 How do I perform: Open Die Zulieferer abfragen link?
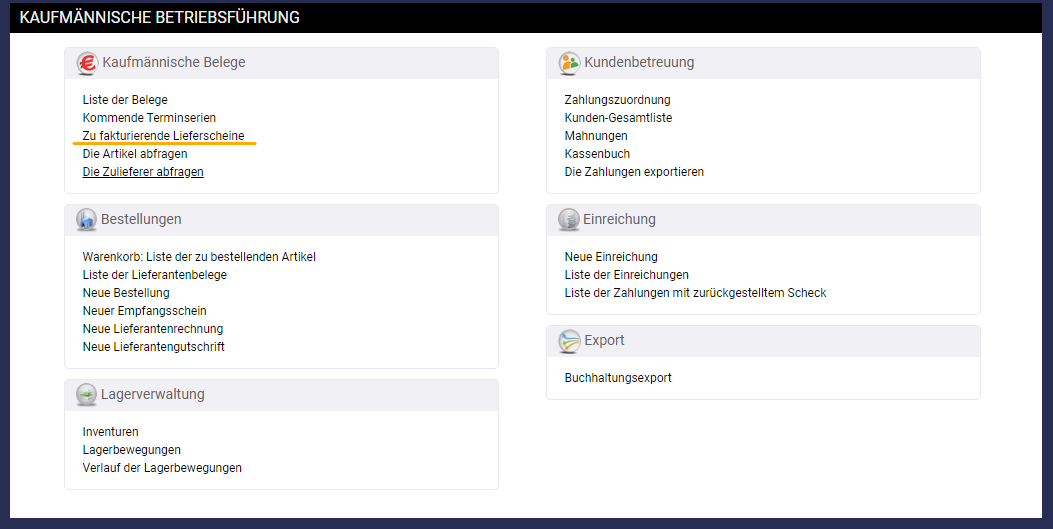coord(143,172)
